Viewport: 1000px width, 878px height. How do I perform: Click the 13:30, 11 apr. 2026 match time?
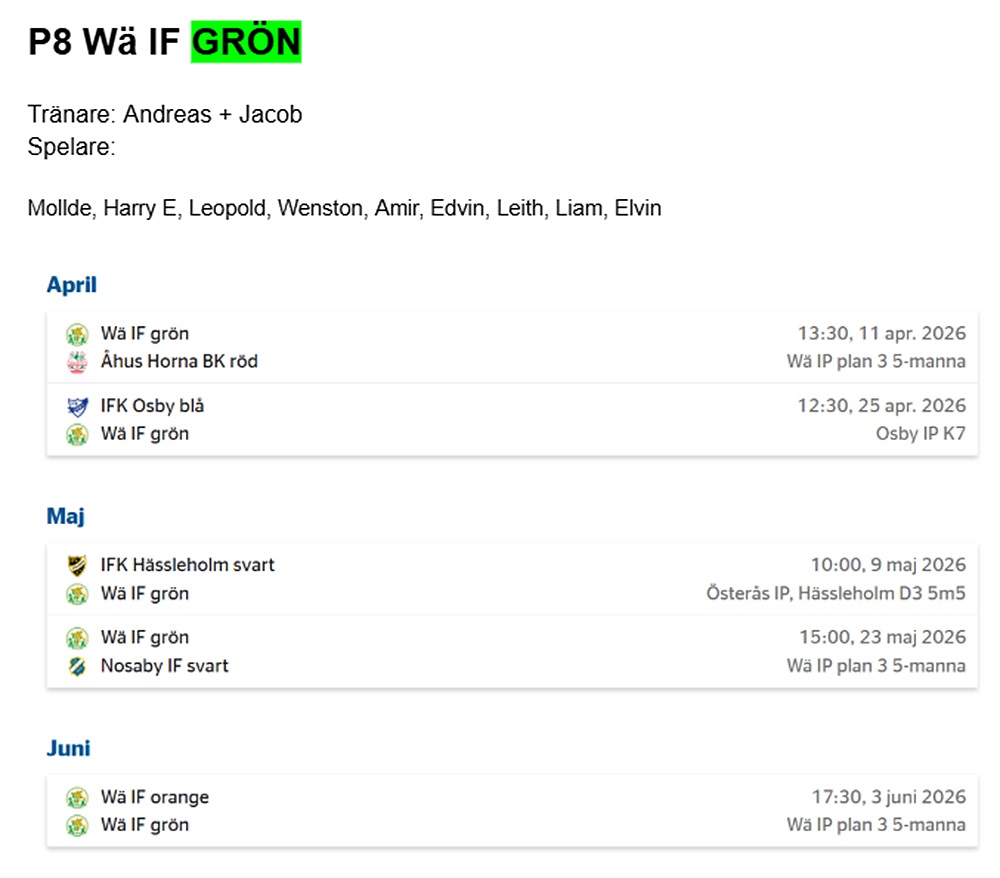(881, 334)
